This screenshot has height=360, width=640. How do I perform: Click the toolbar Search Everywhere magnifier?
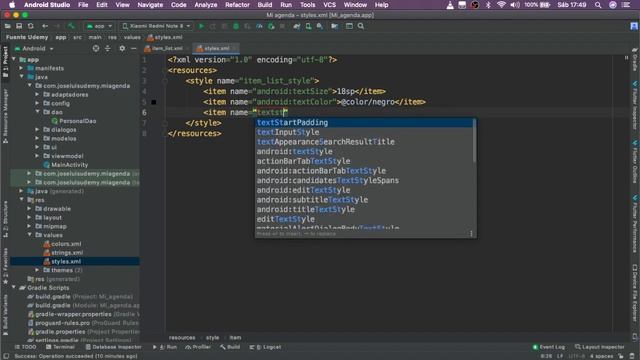361,26
